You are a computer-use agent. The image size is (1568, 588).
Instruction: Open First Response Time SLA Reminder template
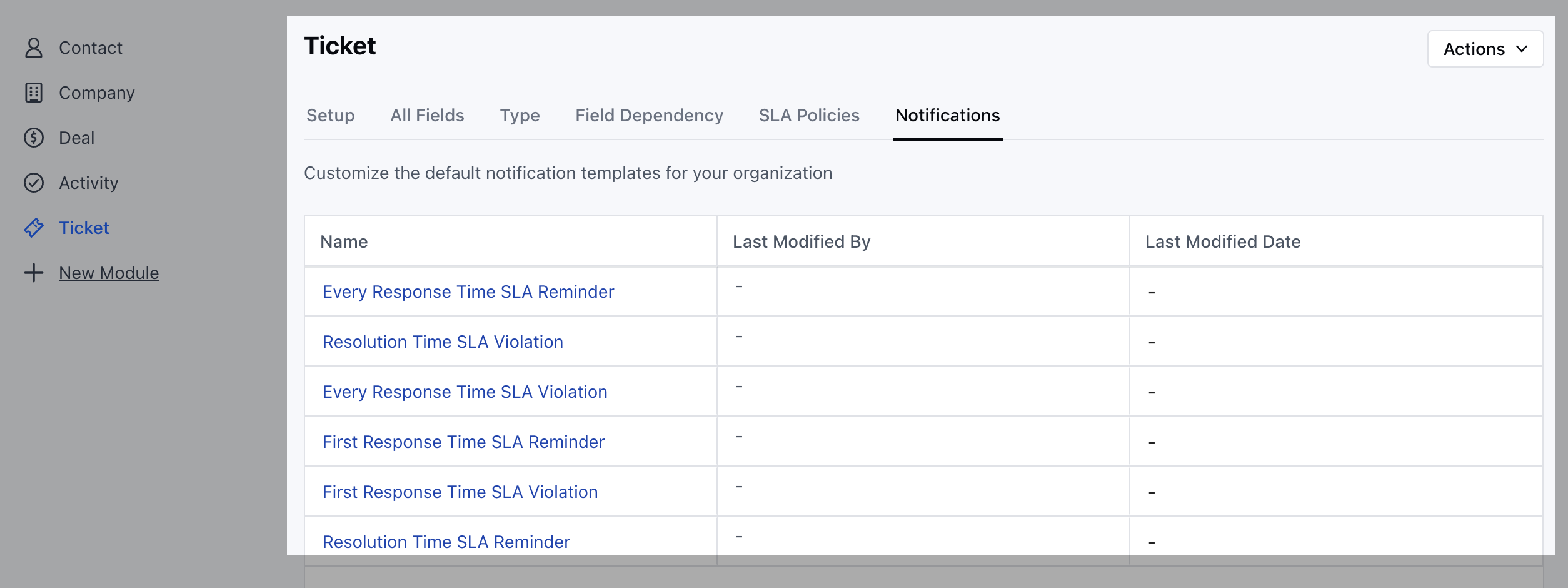click(463, 442)
